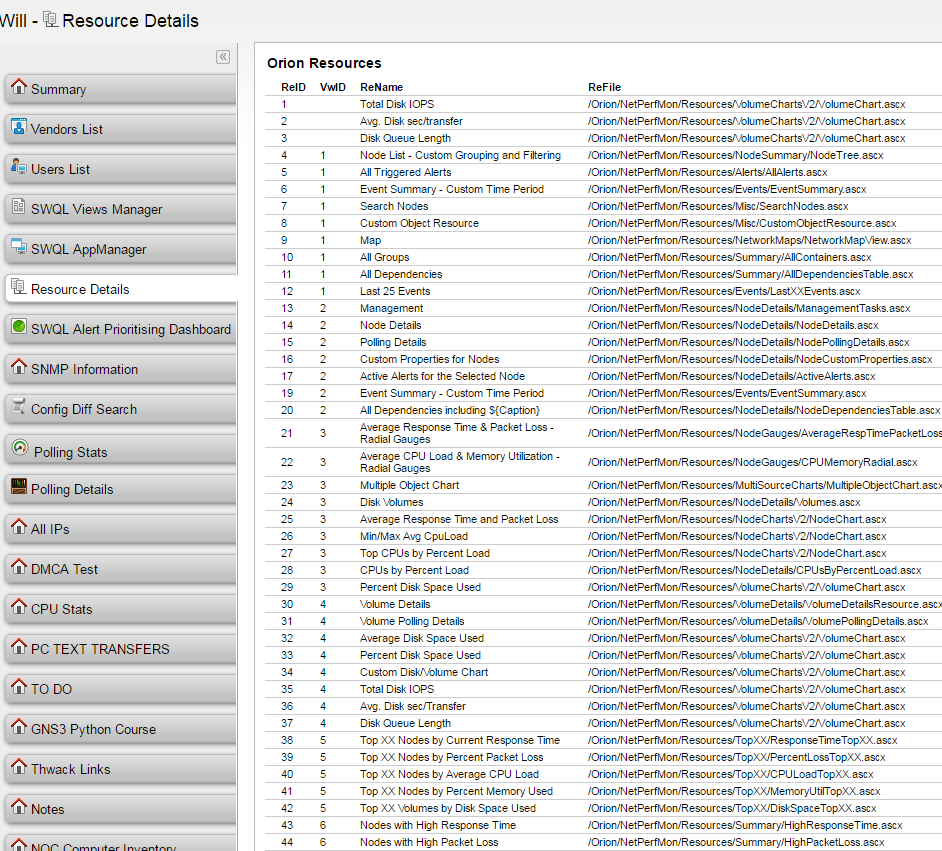
Task: Click the Thwack Links home icon
Action: point(19,767)
